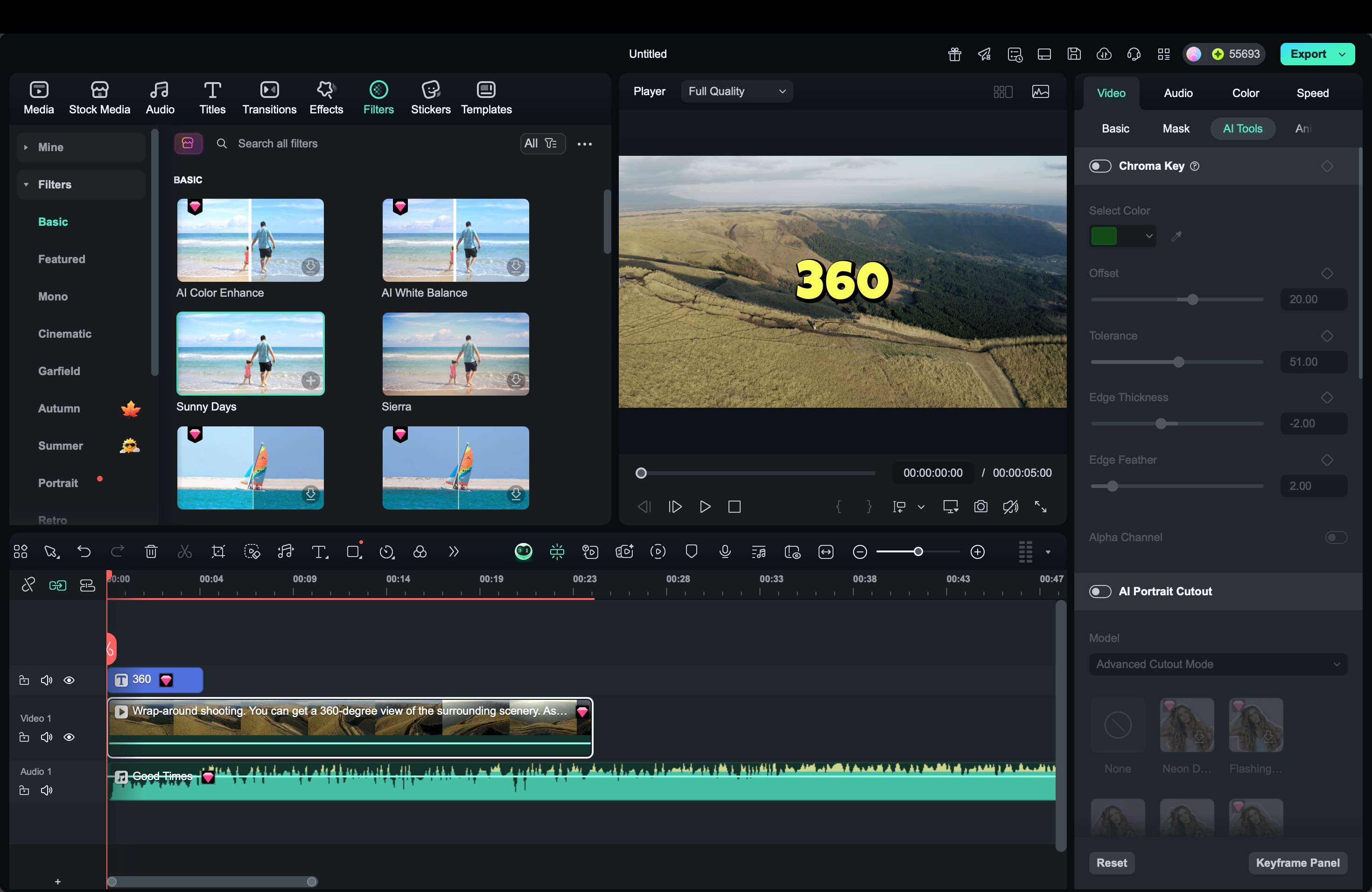The height and width of the screenshot is (892, 1372).
Task: Open the Advanced Cutout Mode dropdown
Action: coord(1218,664)
